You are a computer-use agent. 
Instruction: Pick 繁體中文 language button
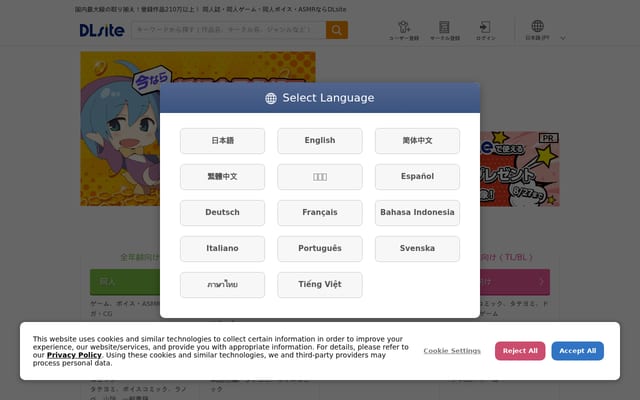tap(222, 177)
